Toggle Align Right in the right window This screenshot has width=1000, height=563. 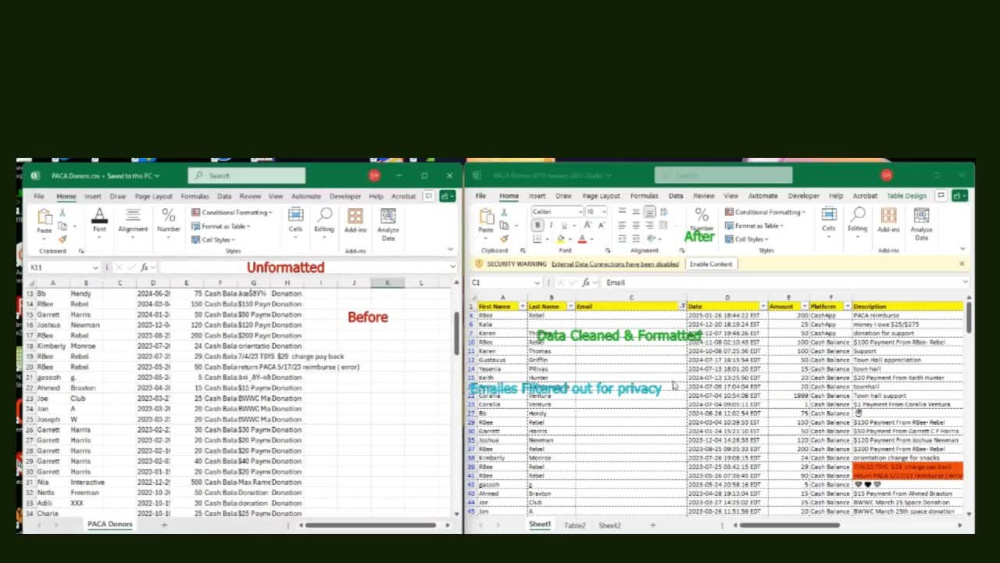point(649,225)
